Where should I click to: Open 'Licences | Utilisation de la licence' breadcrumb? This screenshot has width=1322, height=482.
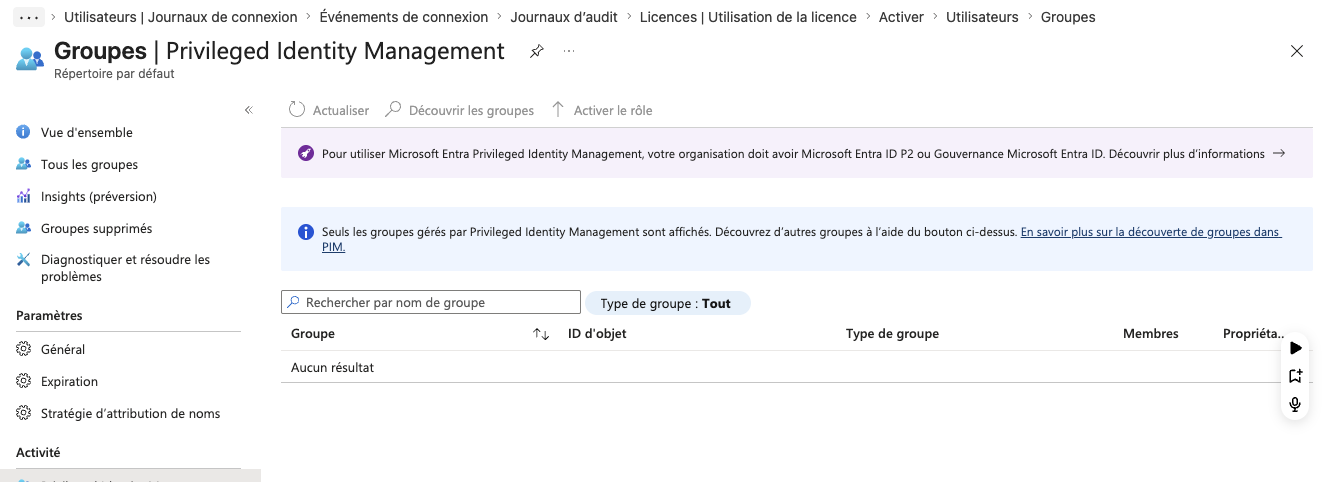748,17
